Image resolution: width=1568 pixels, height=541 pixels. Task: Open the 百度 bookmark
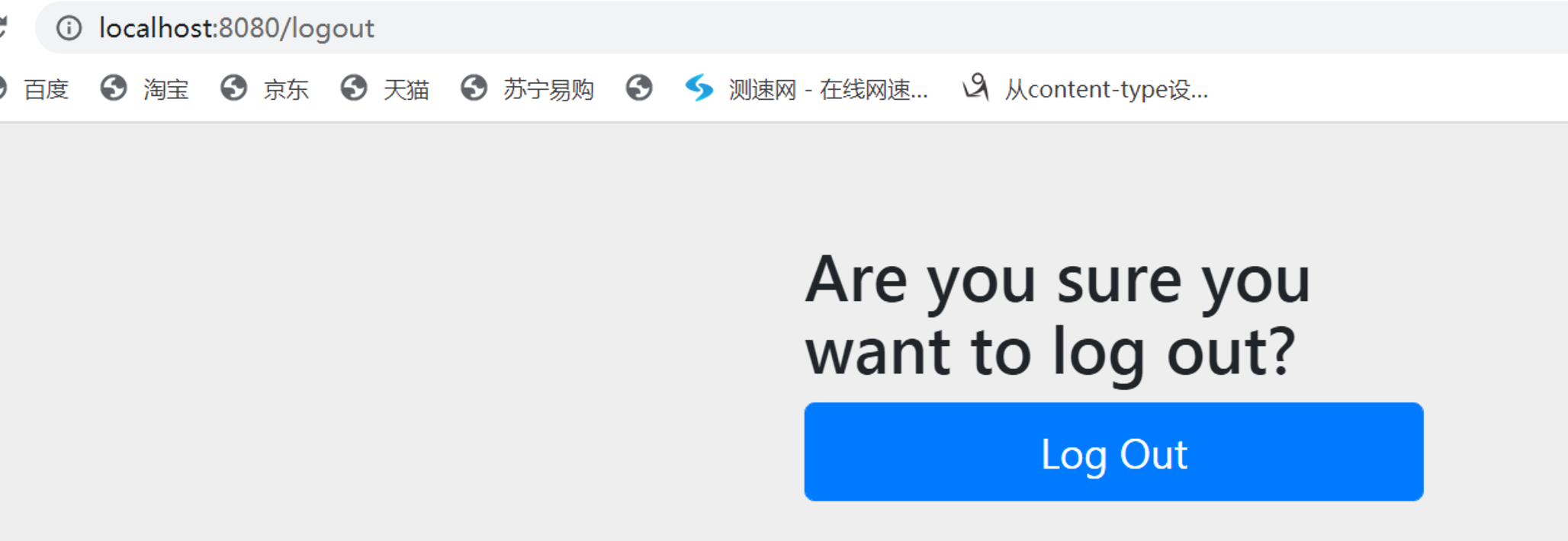coord(46,90)
